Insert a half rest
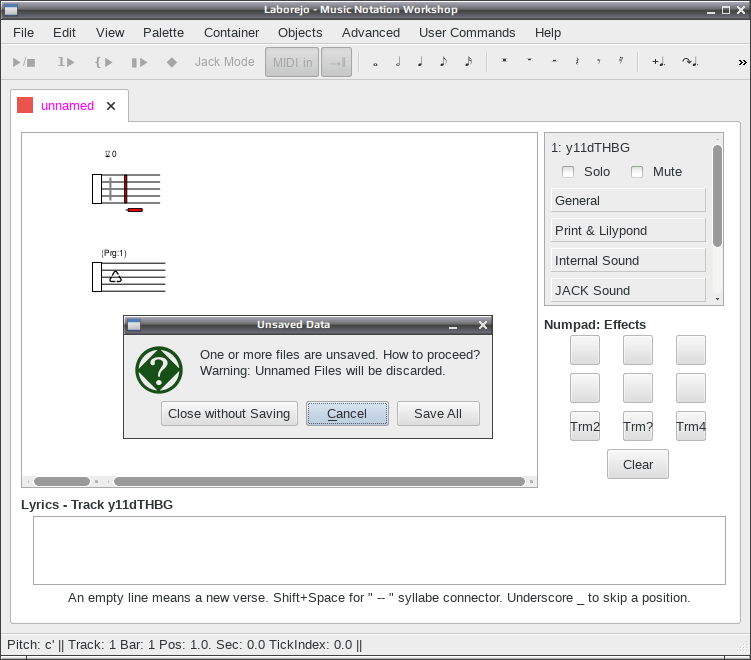751x660 pixels. point(554,61)
